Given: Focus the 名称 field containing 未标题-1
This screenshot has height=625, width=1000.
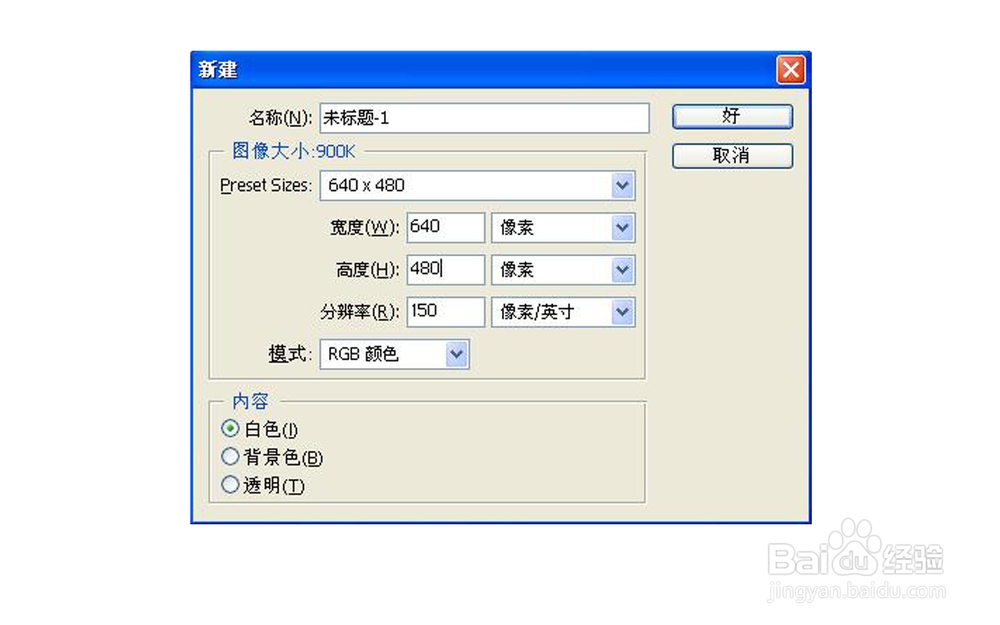Looking at the screenshot, I should [x=484, y=118].
